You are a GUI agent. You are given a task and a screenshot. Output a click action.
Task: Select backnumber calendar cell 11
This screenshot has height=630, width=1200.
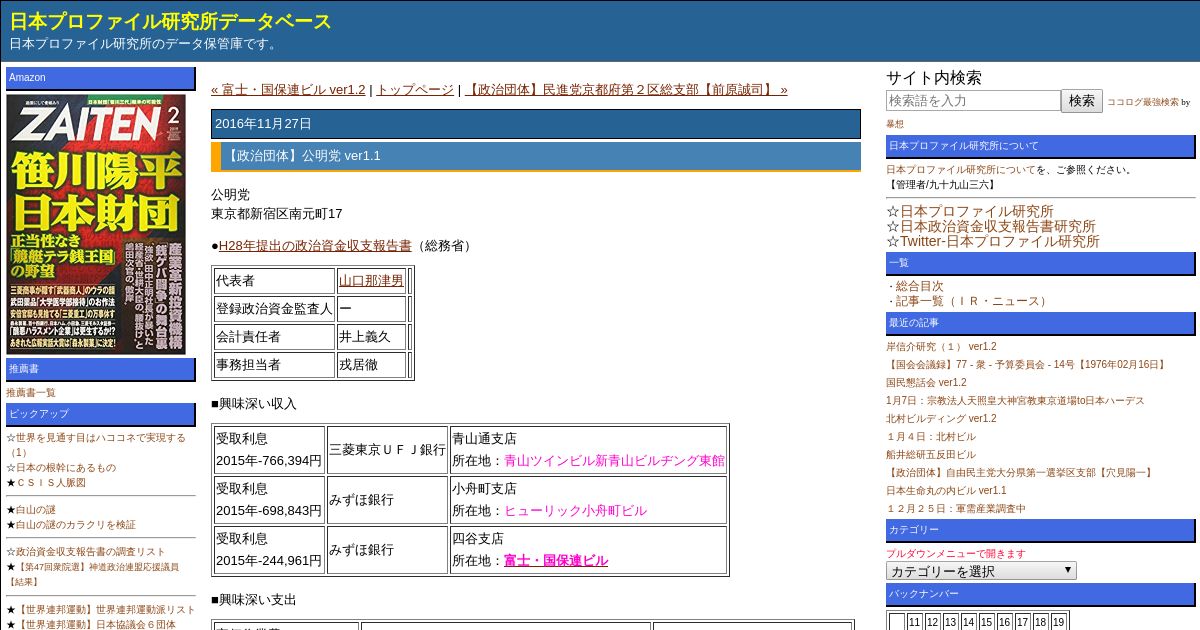pos(915,622)
